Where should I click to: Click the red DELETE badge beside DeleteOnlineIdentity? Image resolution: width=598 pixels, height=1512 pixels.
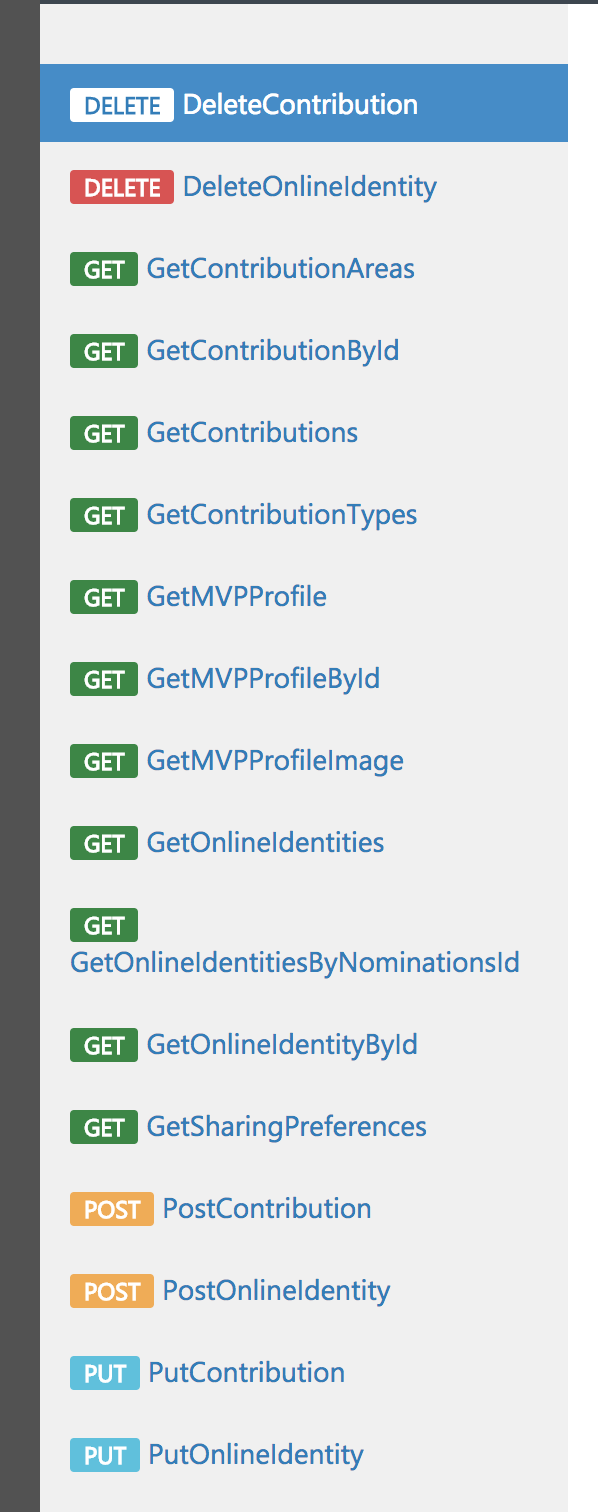pos(122,186)
